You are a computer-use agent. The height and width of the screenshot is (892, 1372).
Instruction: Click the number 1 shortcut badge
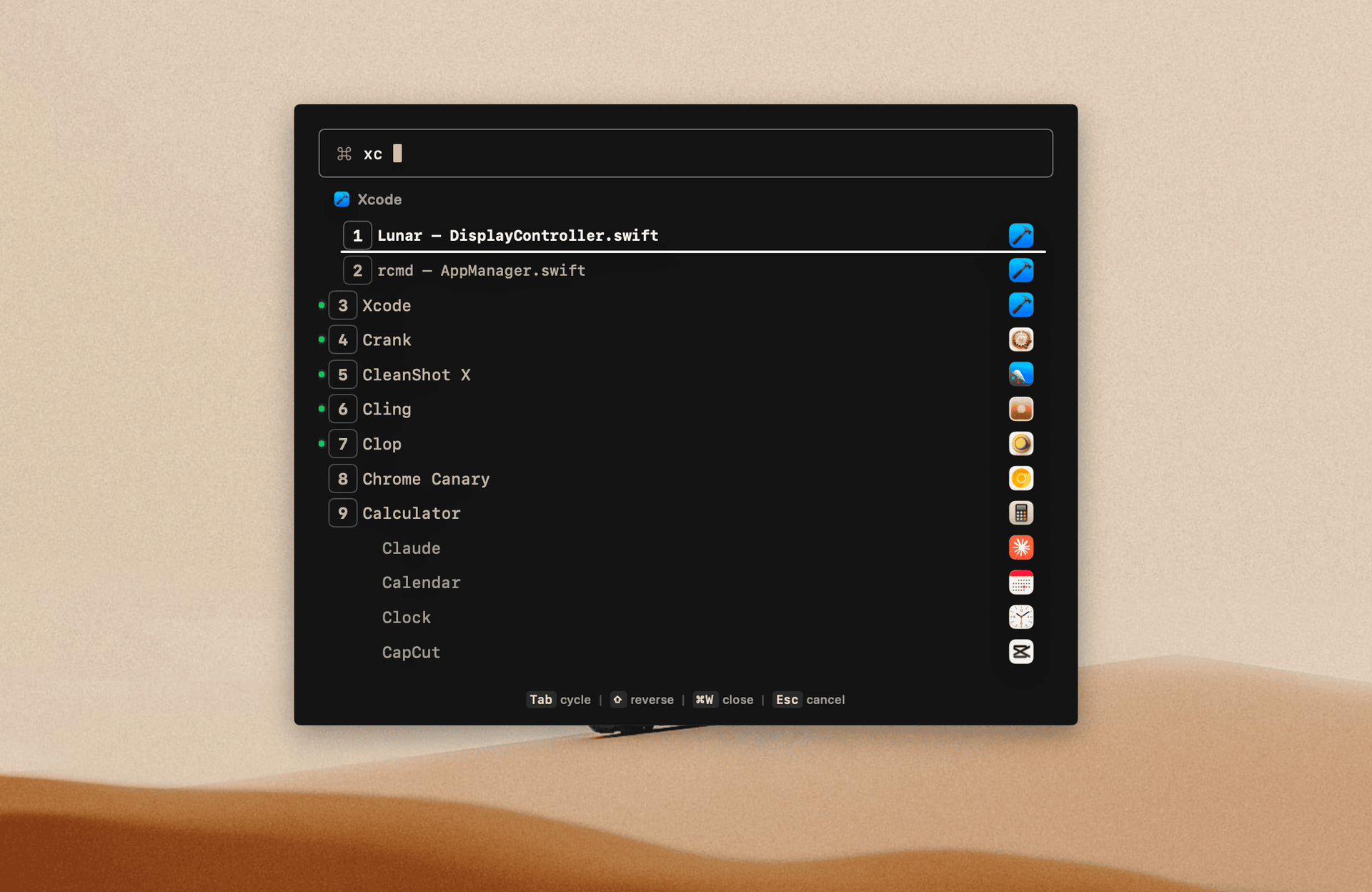pos(357,235)
